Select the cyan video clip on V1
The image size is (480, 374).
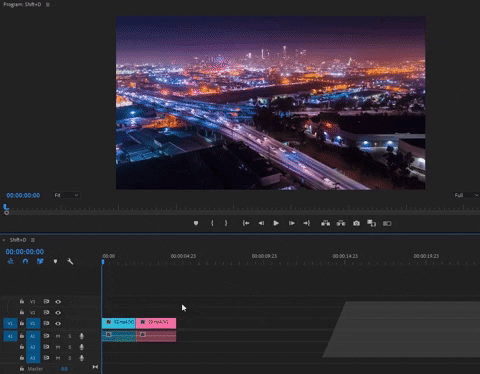click(119, 323)
